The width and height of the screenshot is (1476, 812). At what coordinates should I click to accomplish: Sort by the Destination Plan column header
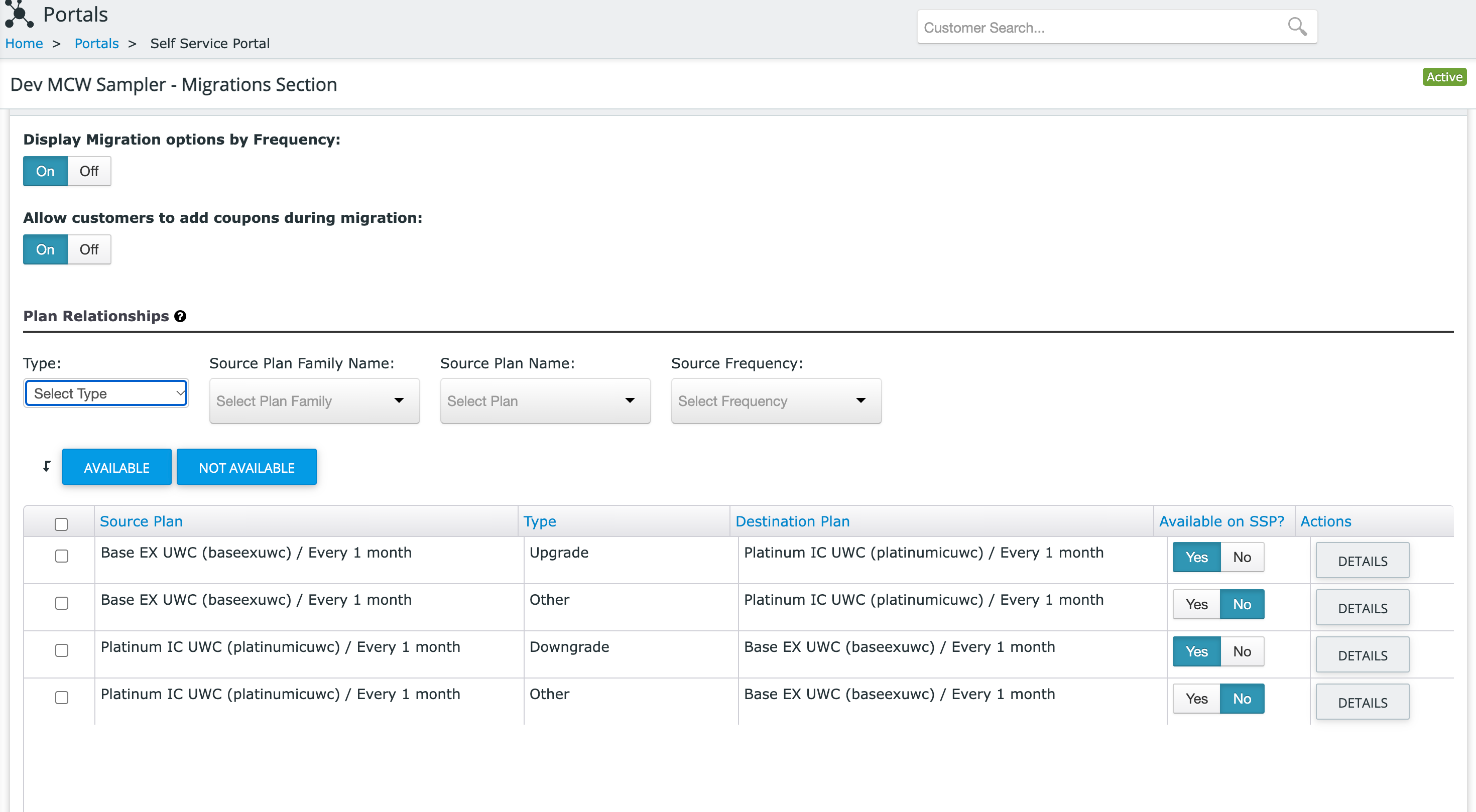(x=792, y=521)
